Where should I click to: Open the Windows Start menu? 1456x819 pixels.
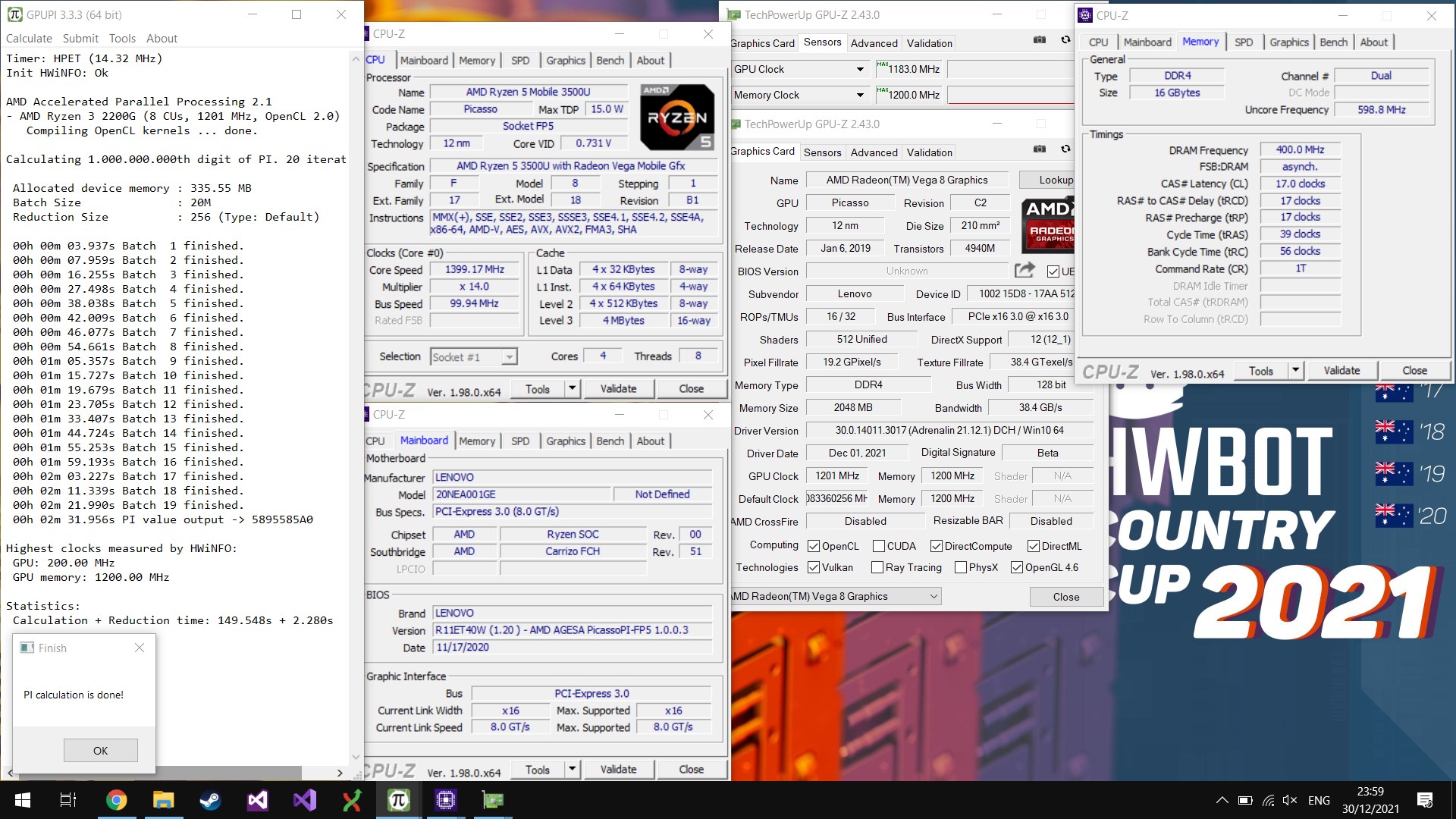tap(23, 800)
